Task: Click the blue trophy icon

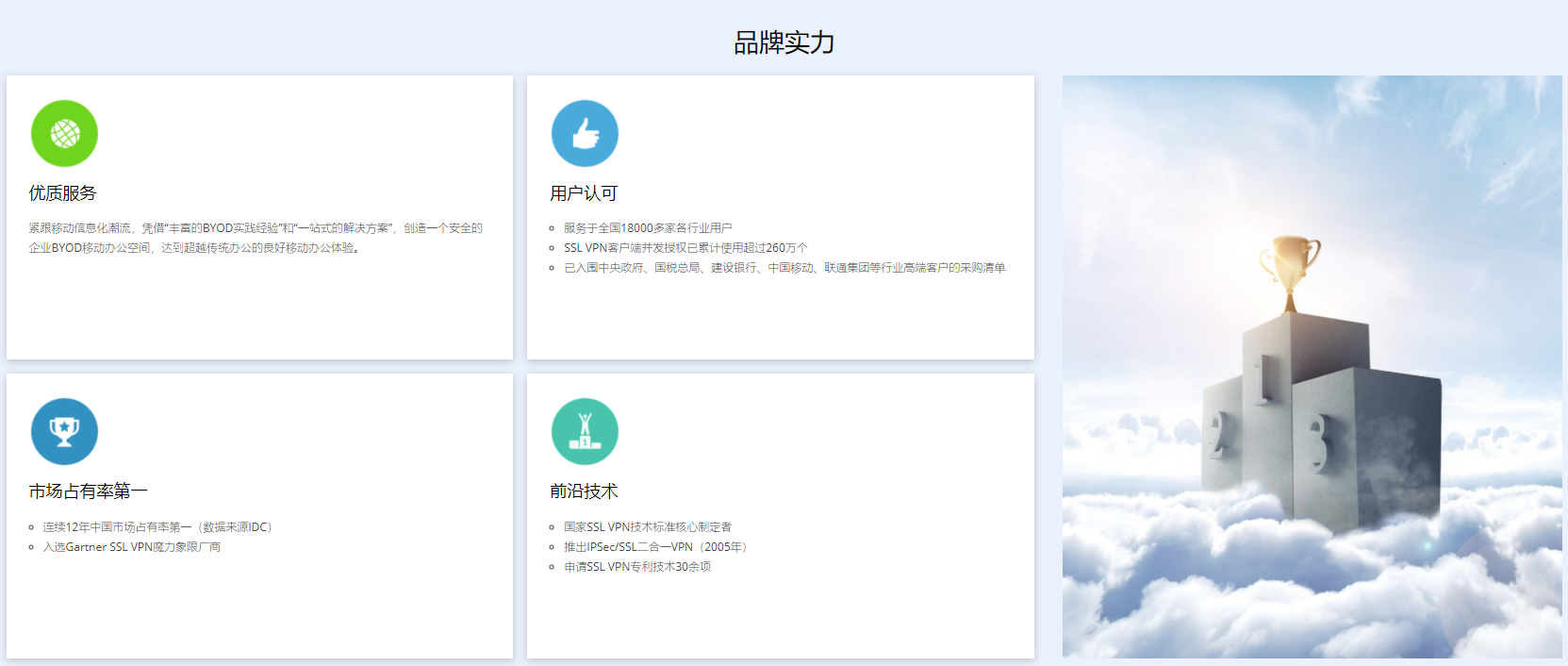Action: coord(64,432)
